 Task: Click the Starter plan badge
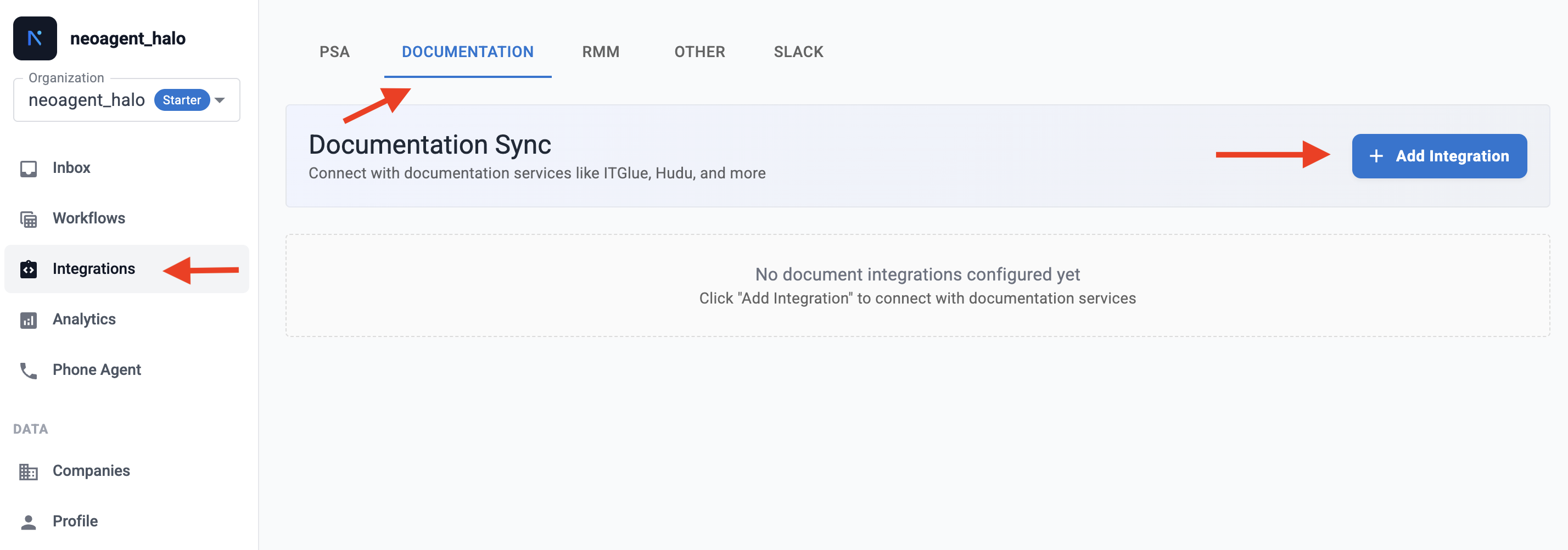pos(182,100)
